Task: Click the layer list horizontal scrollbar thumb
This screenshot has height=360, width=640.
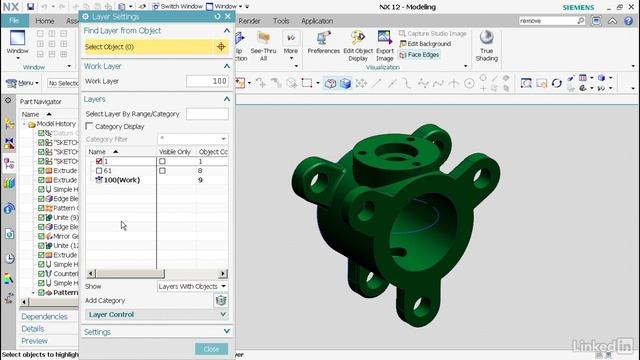Action: click(130, 273)
